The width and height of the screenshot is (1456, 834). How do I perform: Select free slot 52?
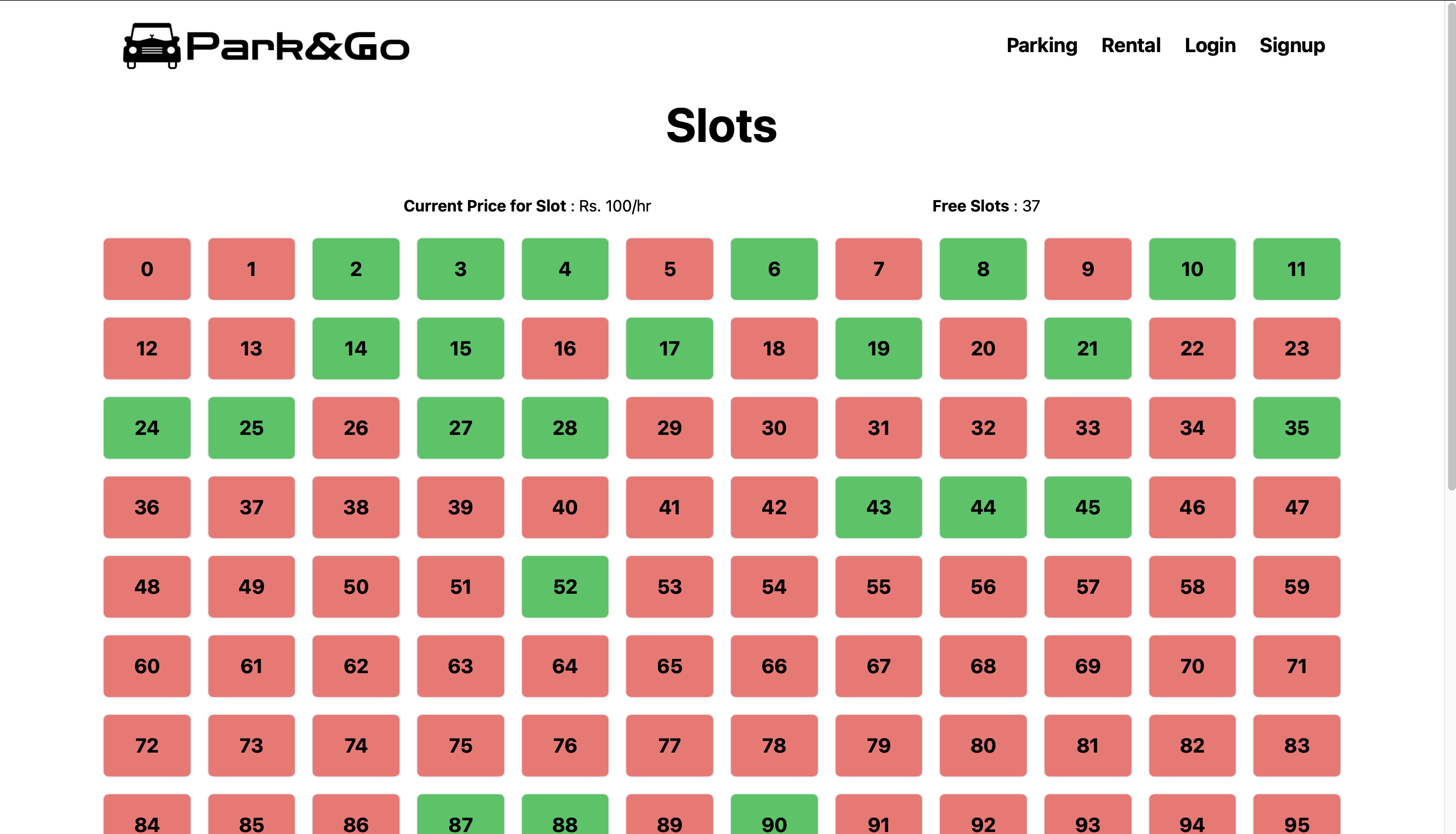(x=565, y=587)
